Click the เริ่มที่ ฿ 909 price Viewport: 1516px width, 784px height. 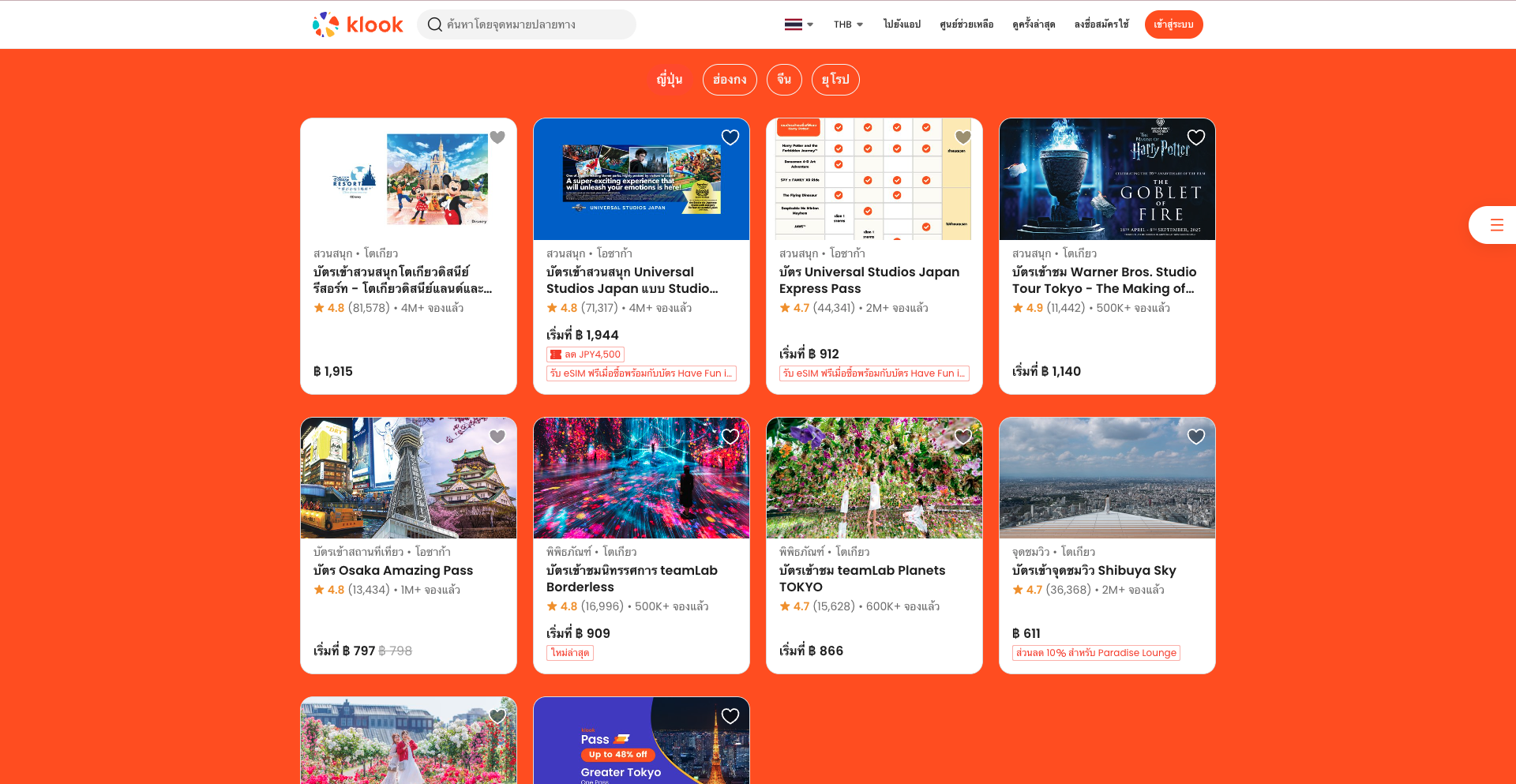click(578, 633)
